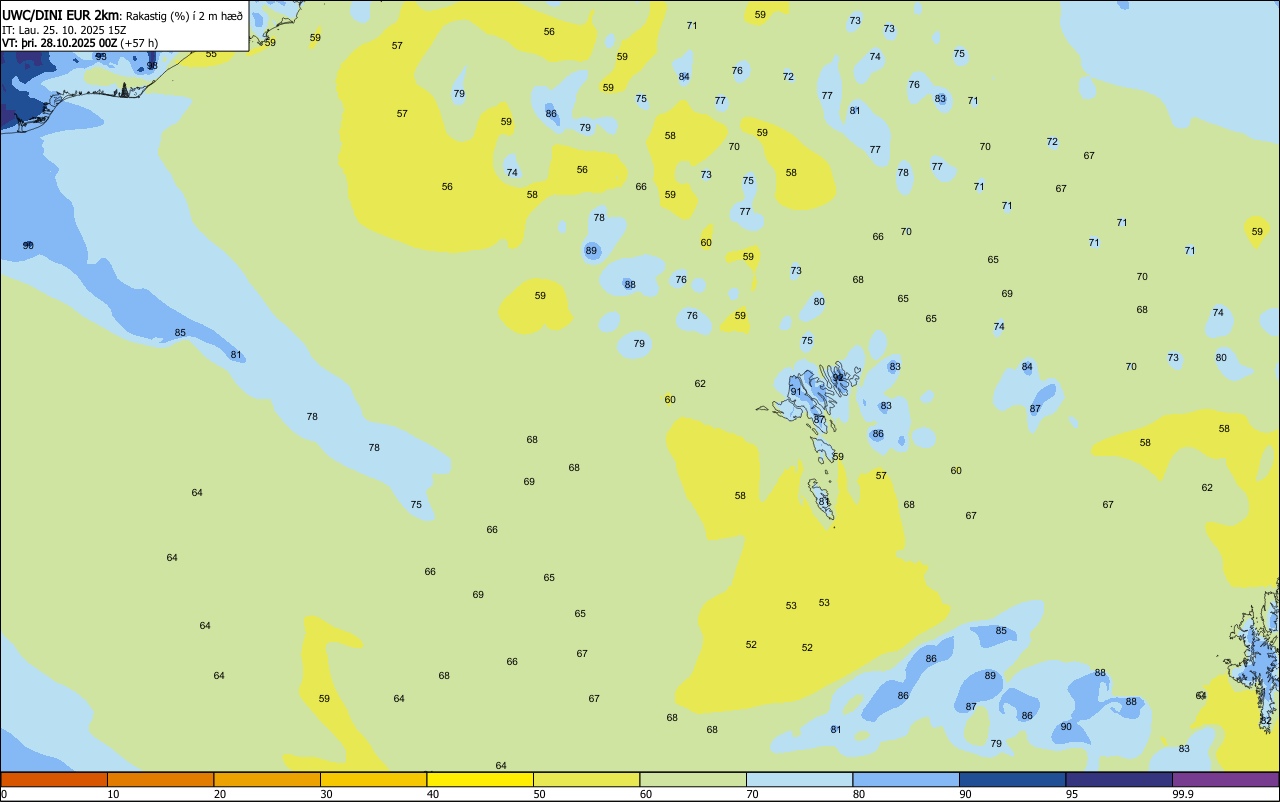Select the purple legend swatch above 99.9

(1225, 779)
